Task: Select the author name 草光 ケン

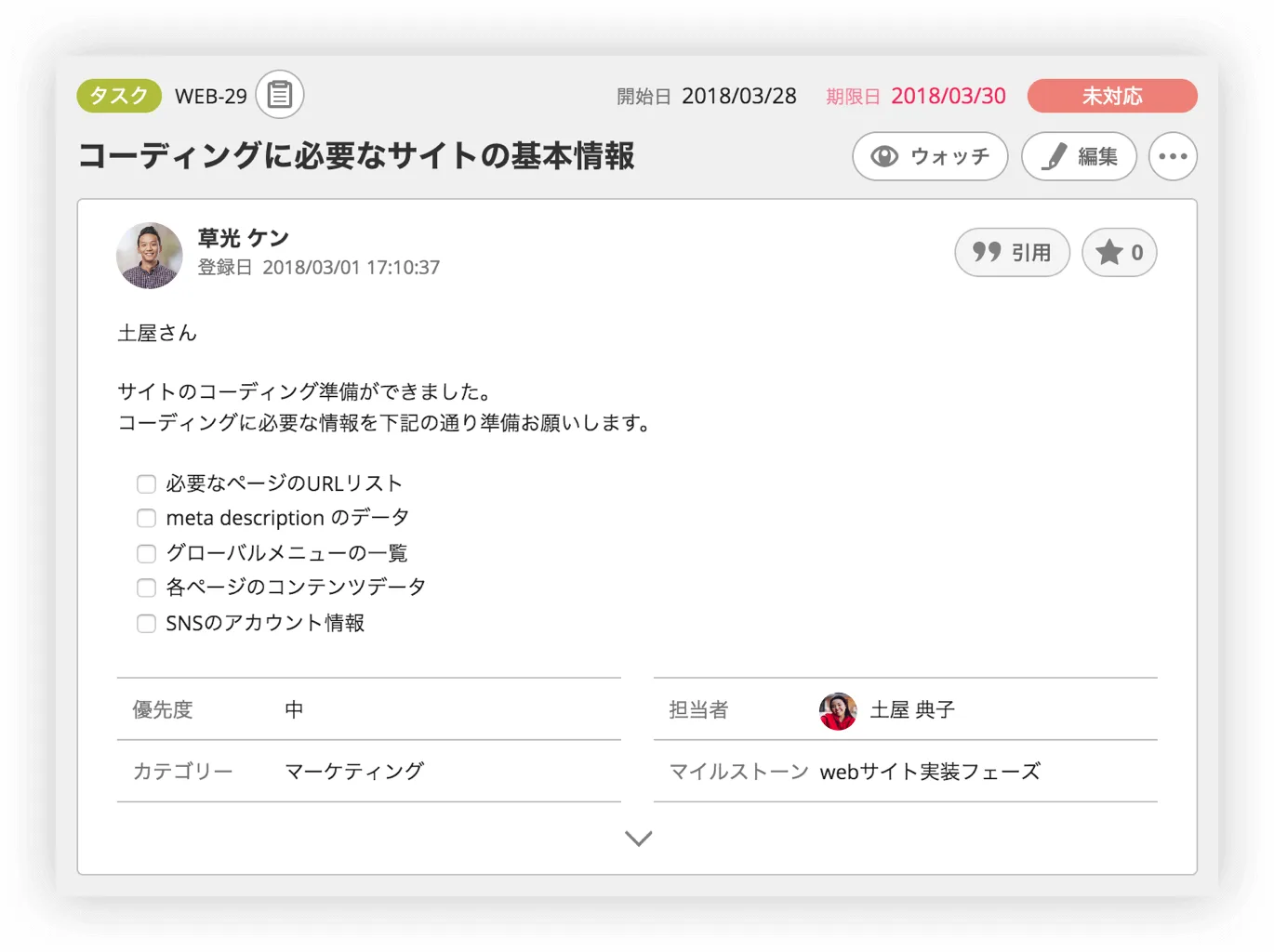Action: [244, 238]
